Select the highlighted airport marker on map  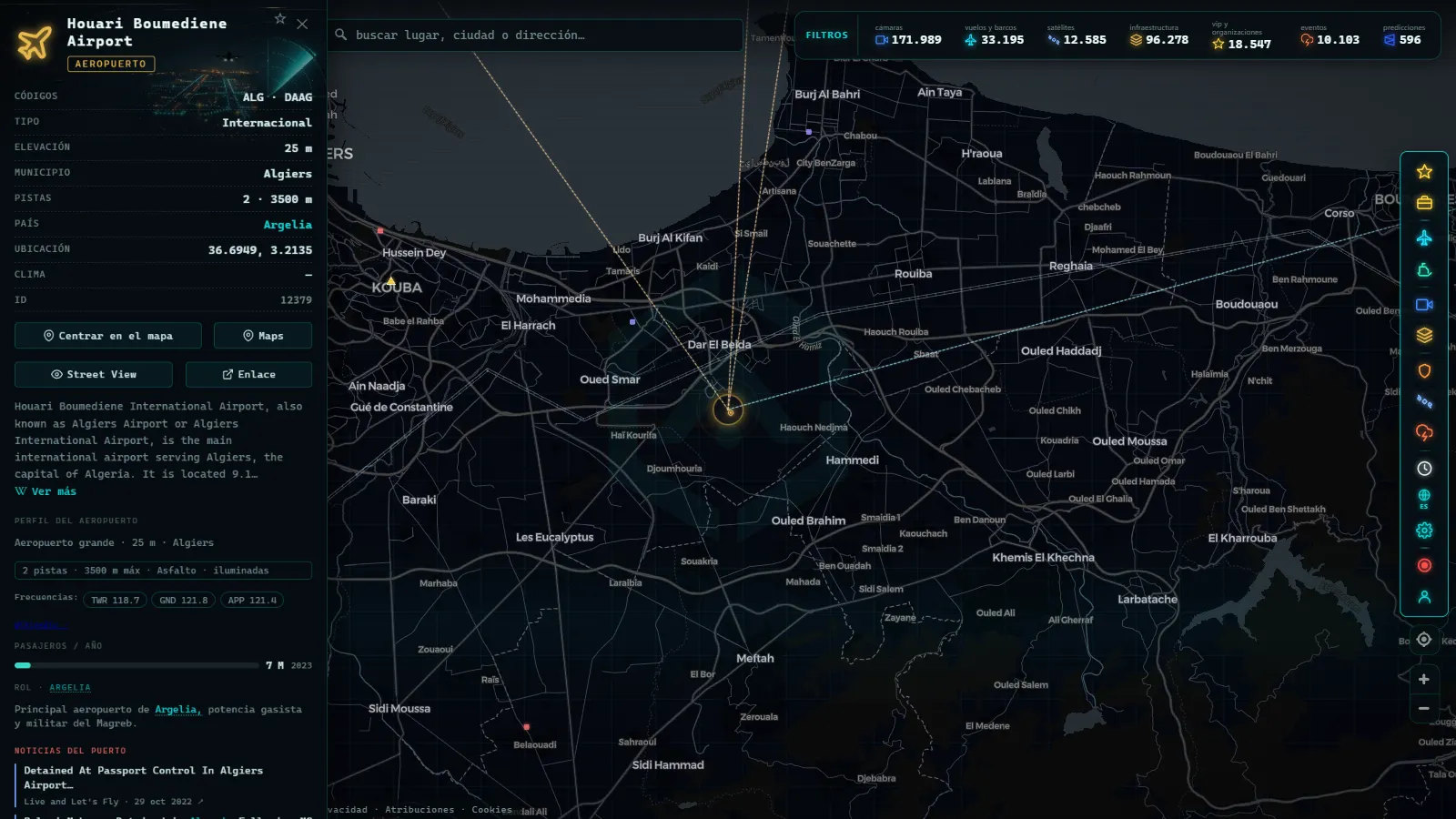tap(728, 409)
